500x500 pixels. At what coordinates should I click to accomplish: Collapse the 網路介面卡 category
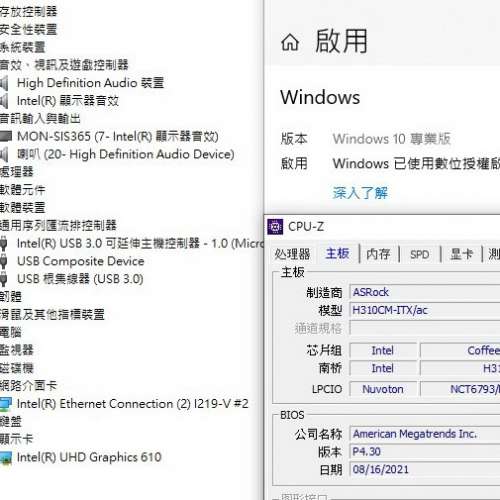(28, 386)
